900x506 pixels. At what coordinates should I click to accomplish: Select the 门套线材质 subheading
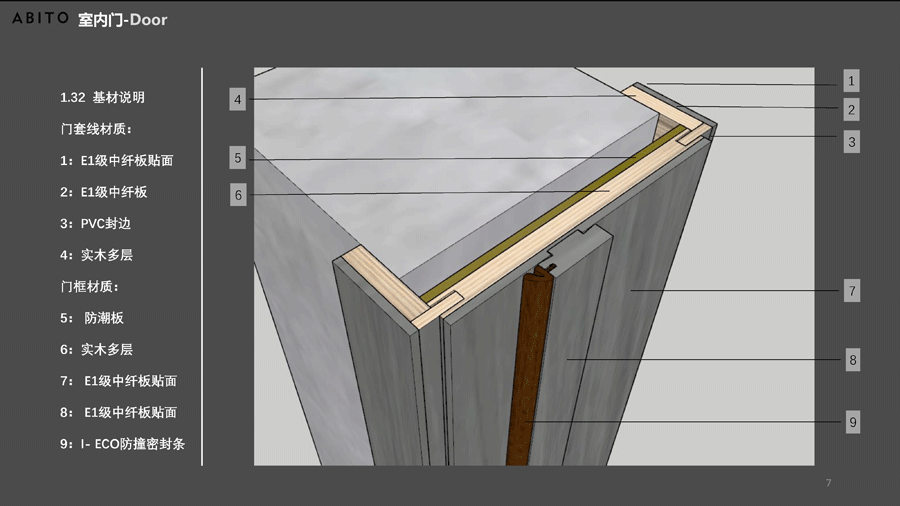coord(96,129)
